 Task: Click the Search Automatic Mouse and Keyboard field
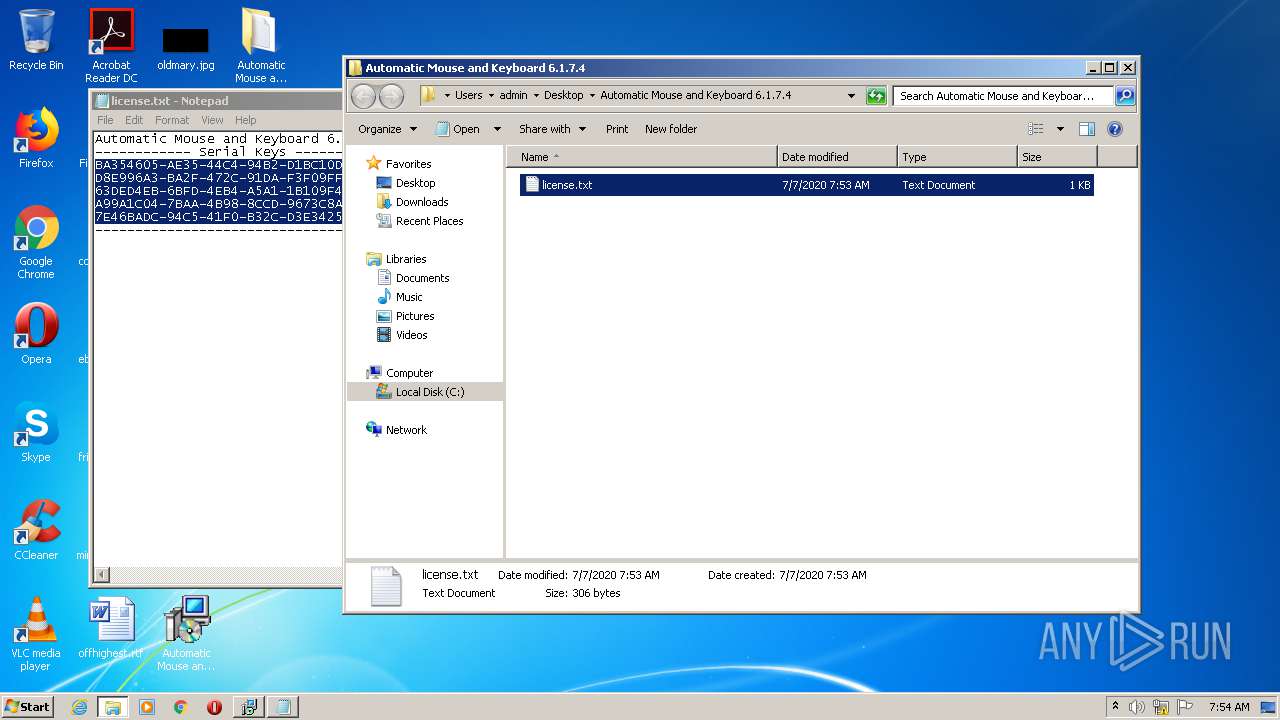click(x=1003, y=96)
